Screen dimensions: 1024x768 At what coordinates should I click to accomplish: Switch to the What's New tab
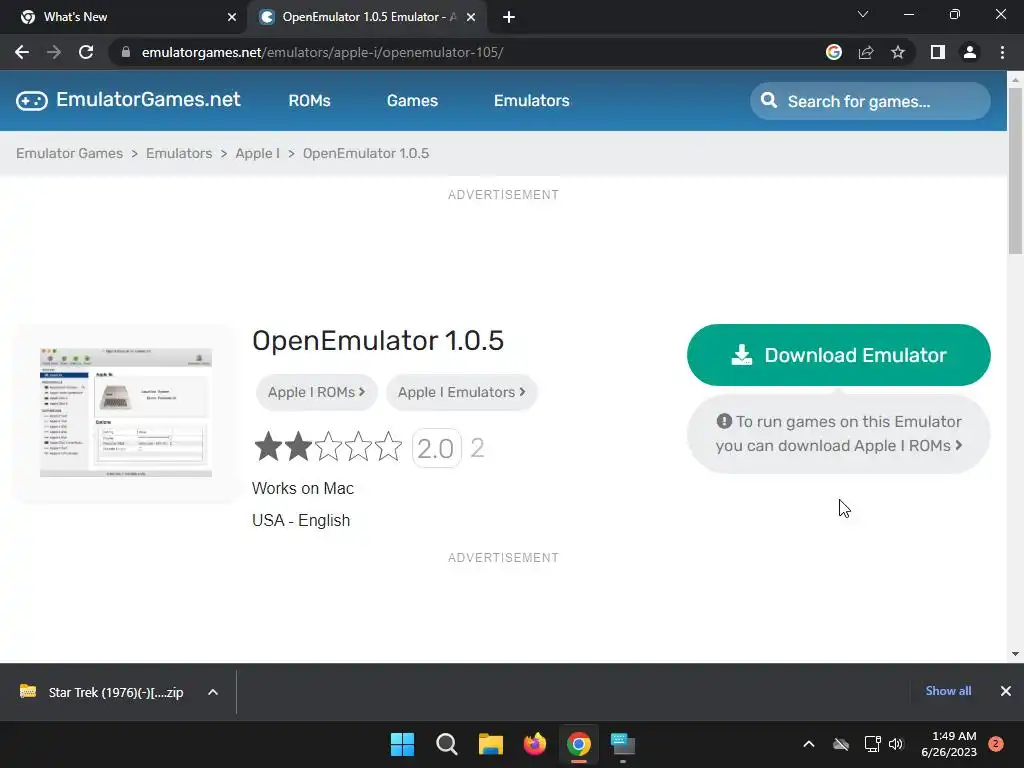pos(122,17)
